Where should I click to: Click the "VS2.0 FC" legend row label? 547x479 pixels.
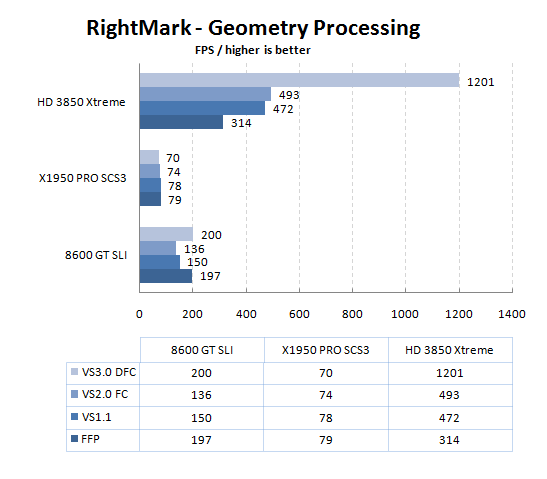(x=105, y=394)
